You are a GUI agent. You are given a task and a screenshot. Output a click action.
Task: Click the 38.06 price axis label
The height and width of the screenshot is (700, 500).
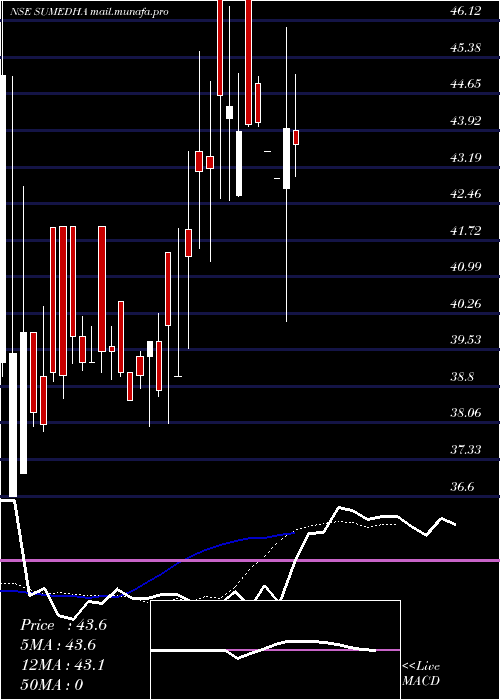click(466, 413)
